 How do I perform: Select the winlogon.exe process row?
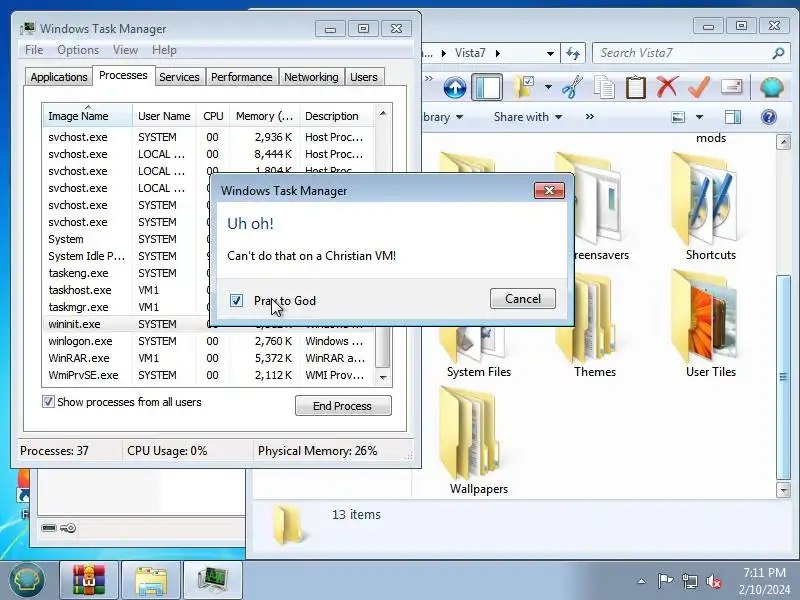click(x=208, y=341)
